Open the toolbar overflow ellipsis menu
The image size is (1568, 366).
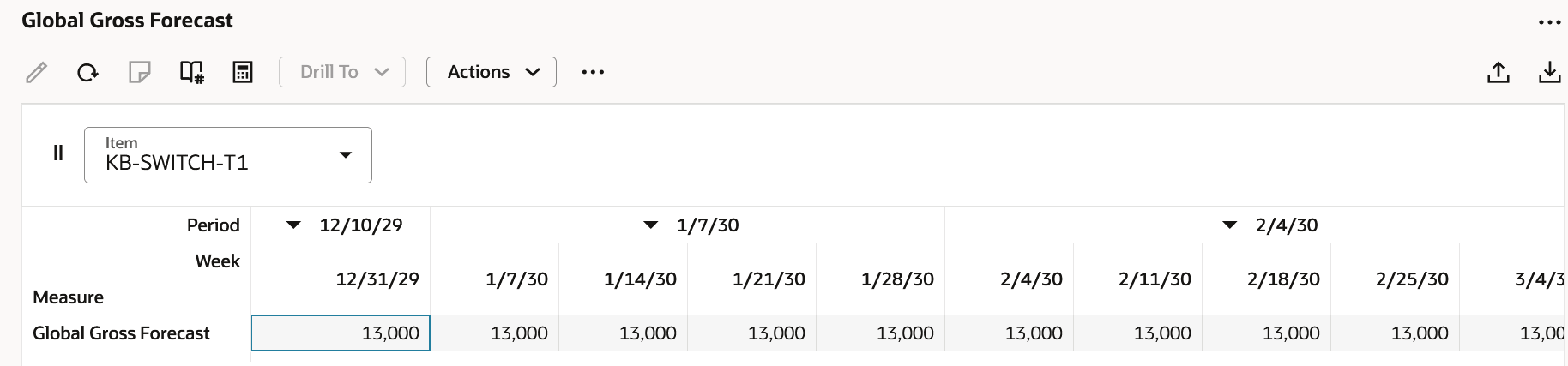[x=593, y=72]
